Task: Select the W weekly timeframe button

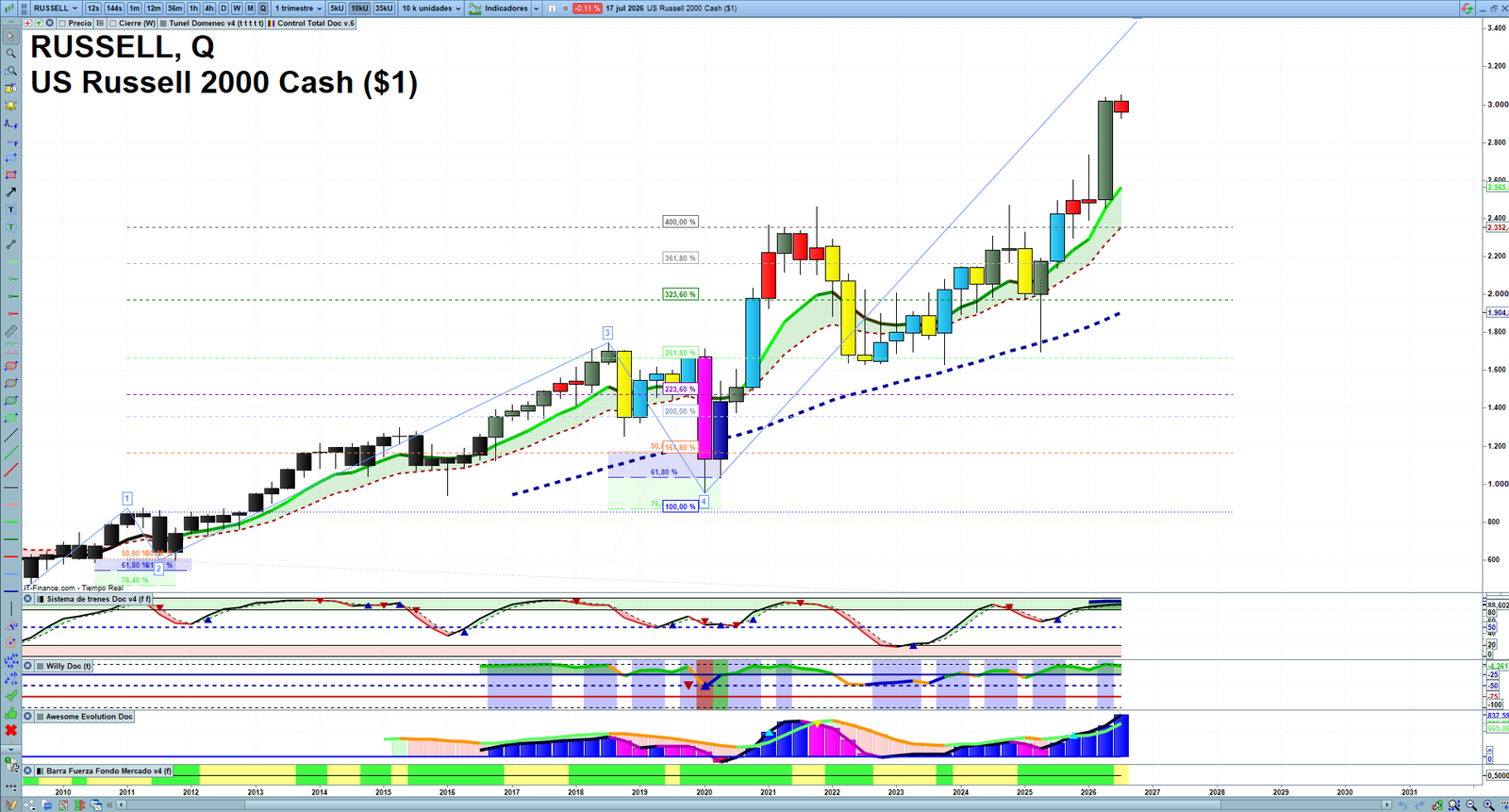Action: (237, 8)
